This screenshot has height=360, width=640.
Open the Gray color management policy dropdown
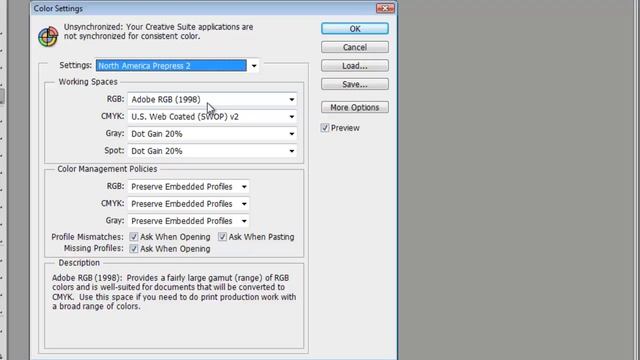pyautogui.click(x=188, y=221)
